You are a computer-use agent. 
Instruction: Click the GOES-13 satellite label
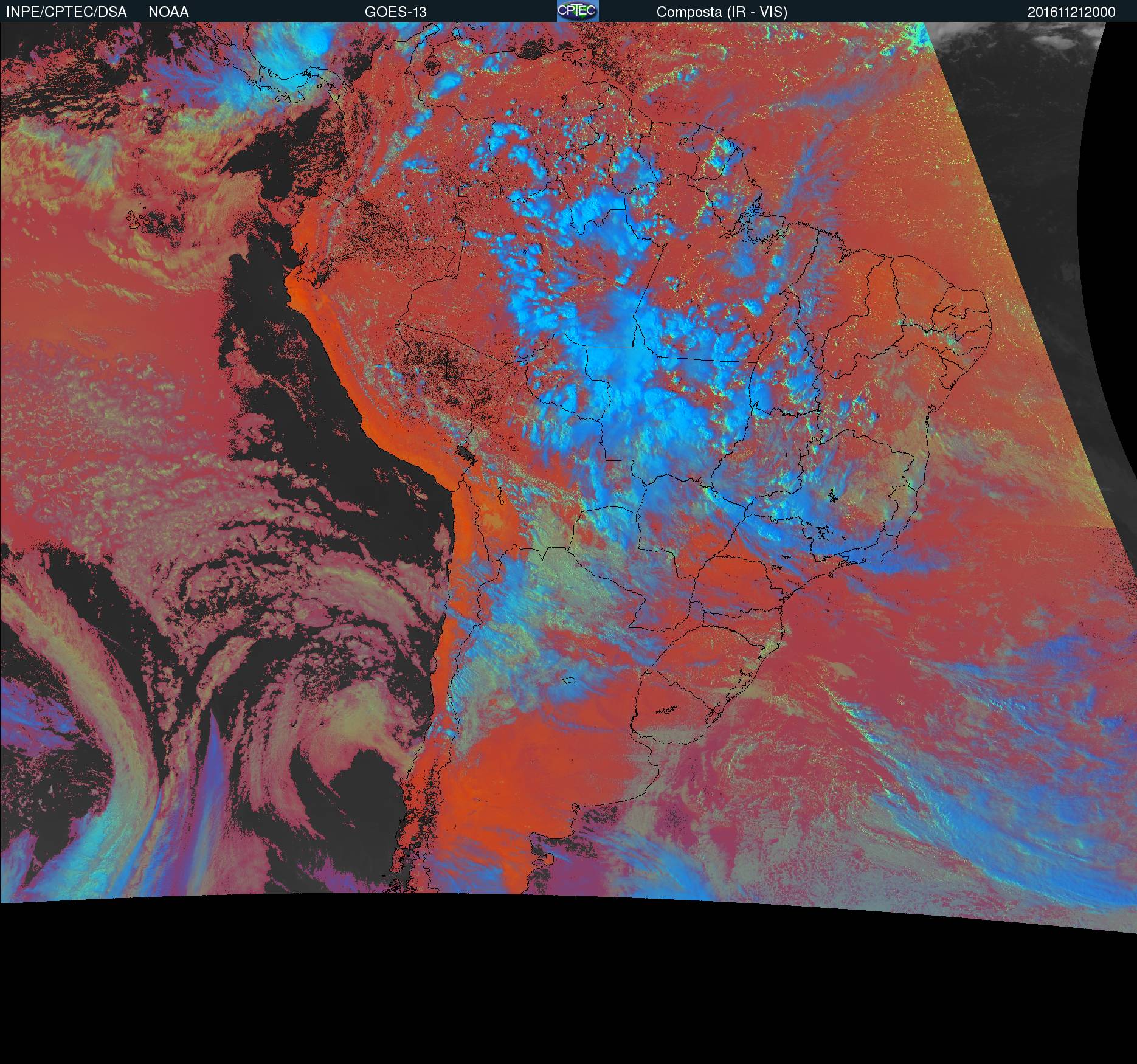click(396, 12)
